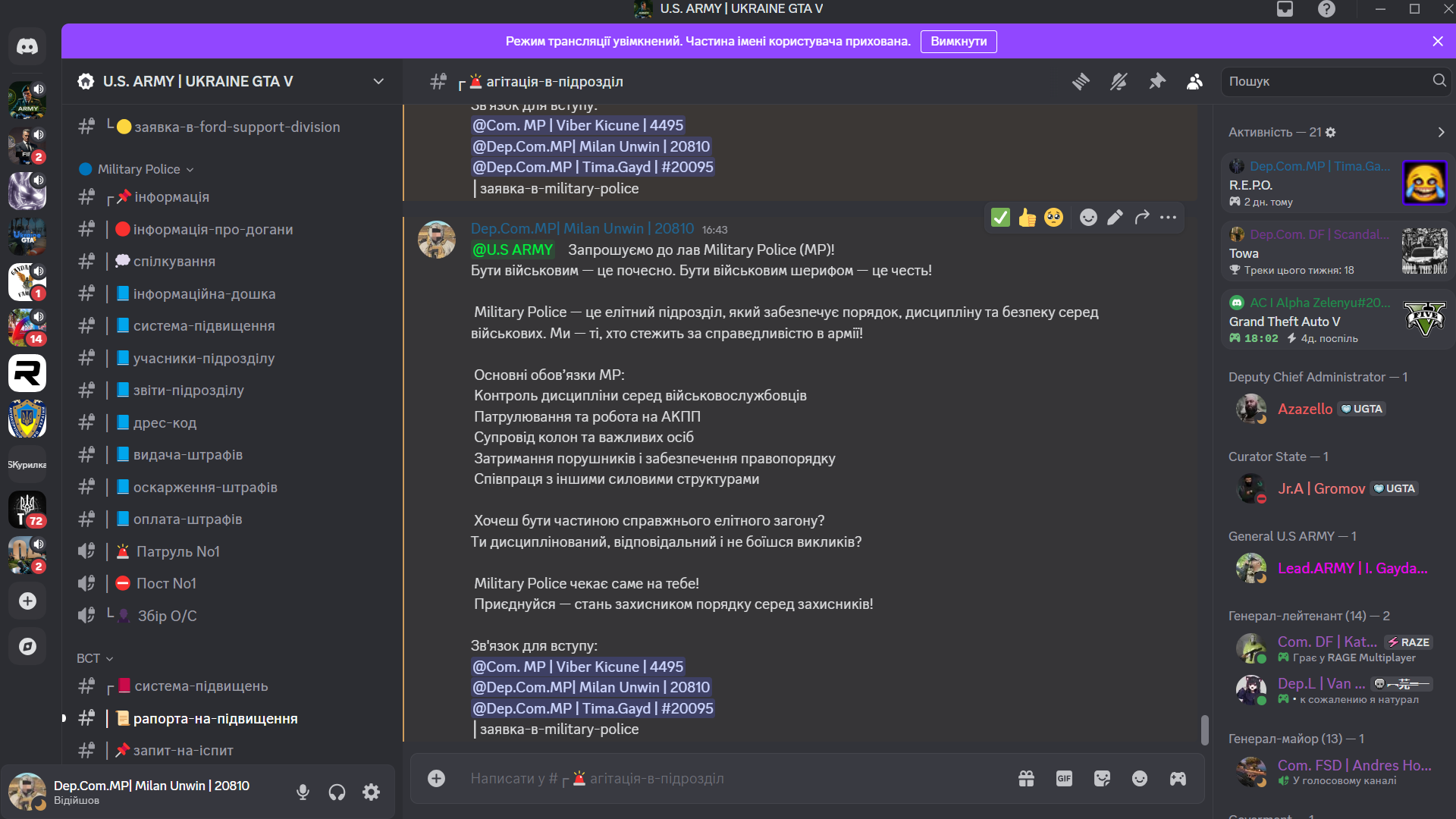The height and width of the screenshot is (819, 1456).
Task: Toggle microphone mute
Action: [x=303, y=792]
